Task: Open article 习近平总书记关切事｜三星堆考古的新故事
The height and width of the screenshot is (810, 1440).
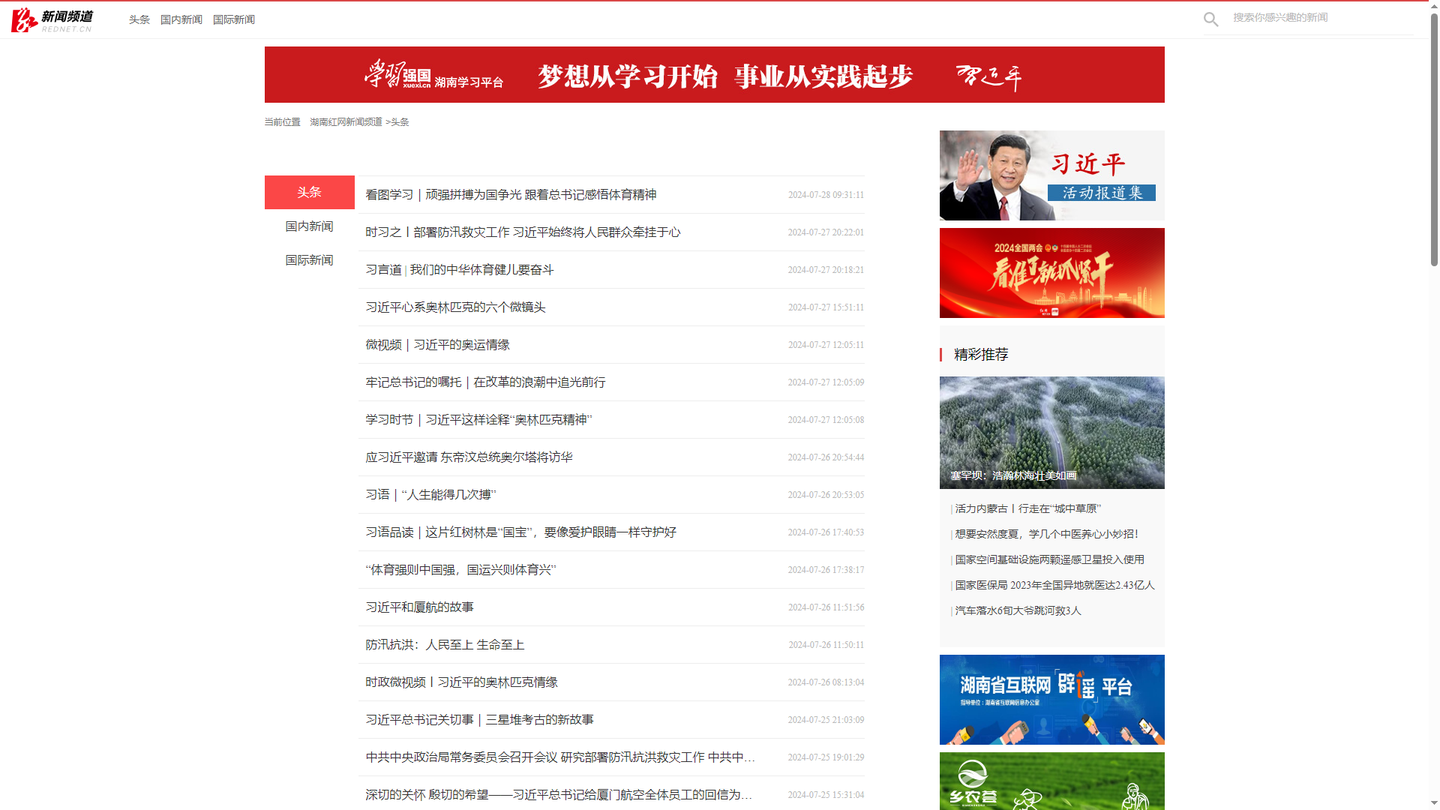Action: 479,720
